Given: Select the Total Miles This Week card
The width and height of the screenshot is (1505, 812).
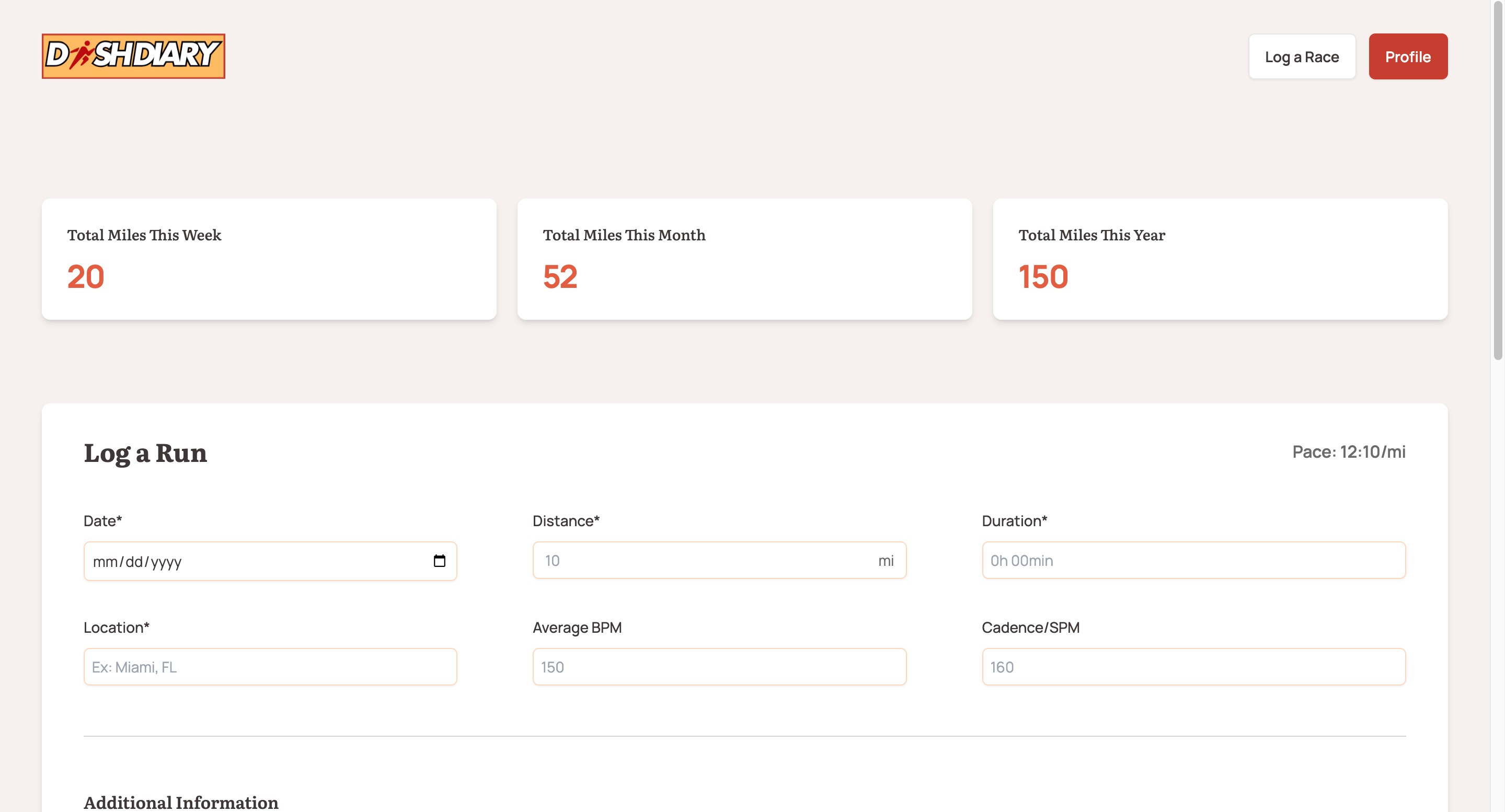Looking at the screenshot, I should 268,259.
